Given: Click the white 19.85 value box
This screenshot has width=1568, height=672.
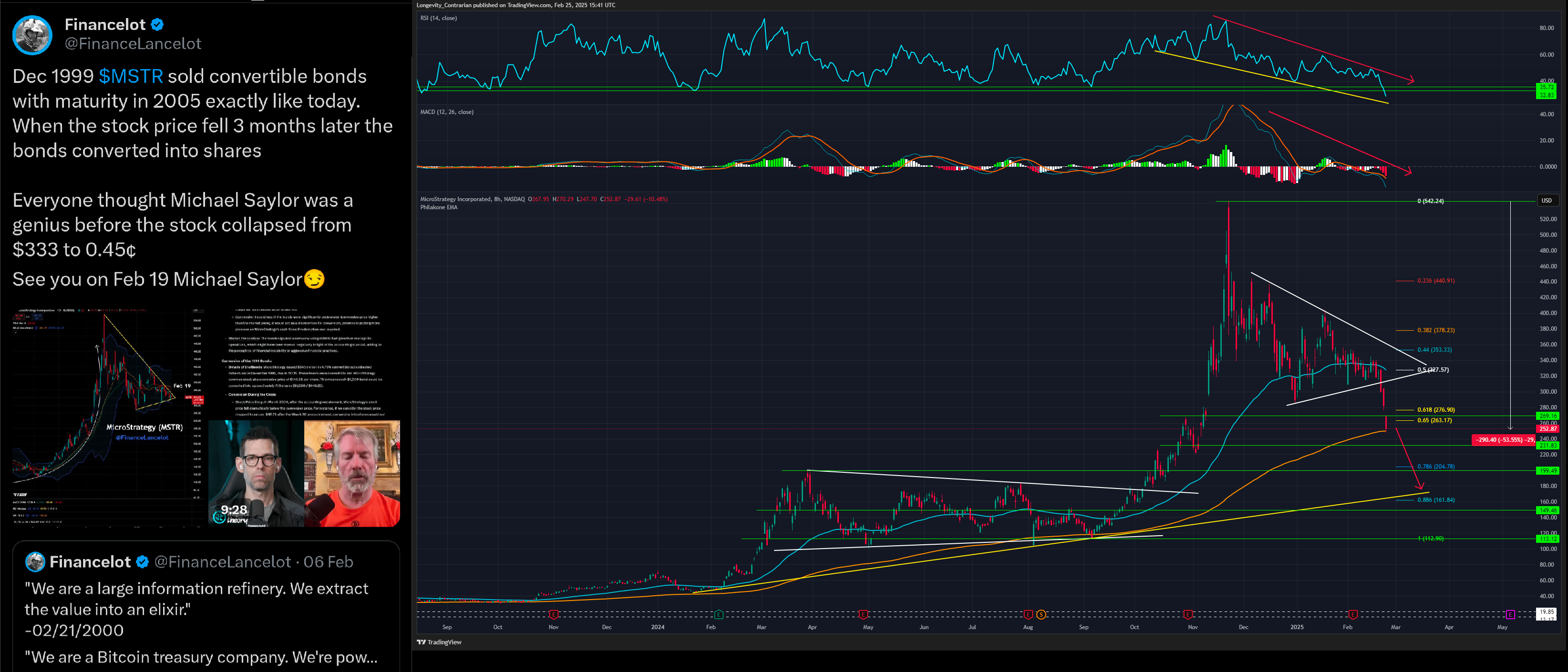Looking at the screenshot, I should coord(1547,612).
